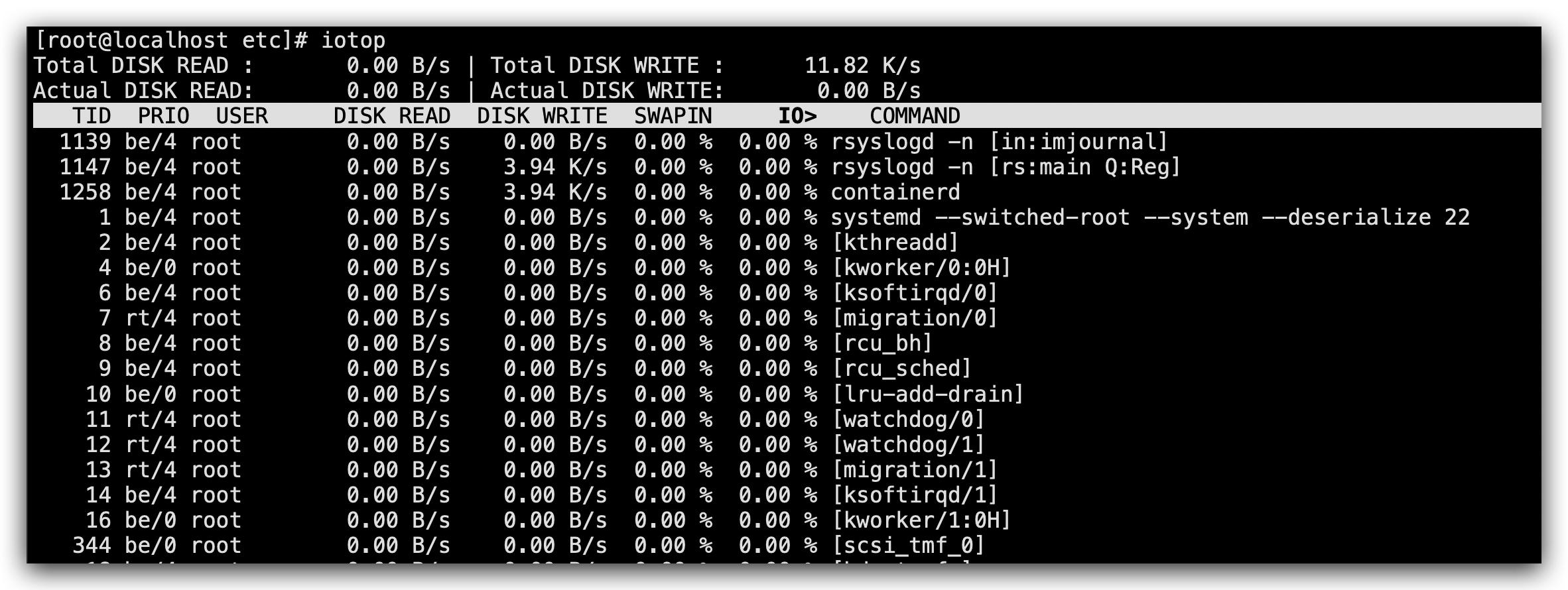Click the [watchdog/1] process entry
The height and width of the screenshot is (590, 1568).
908,445
